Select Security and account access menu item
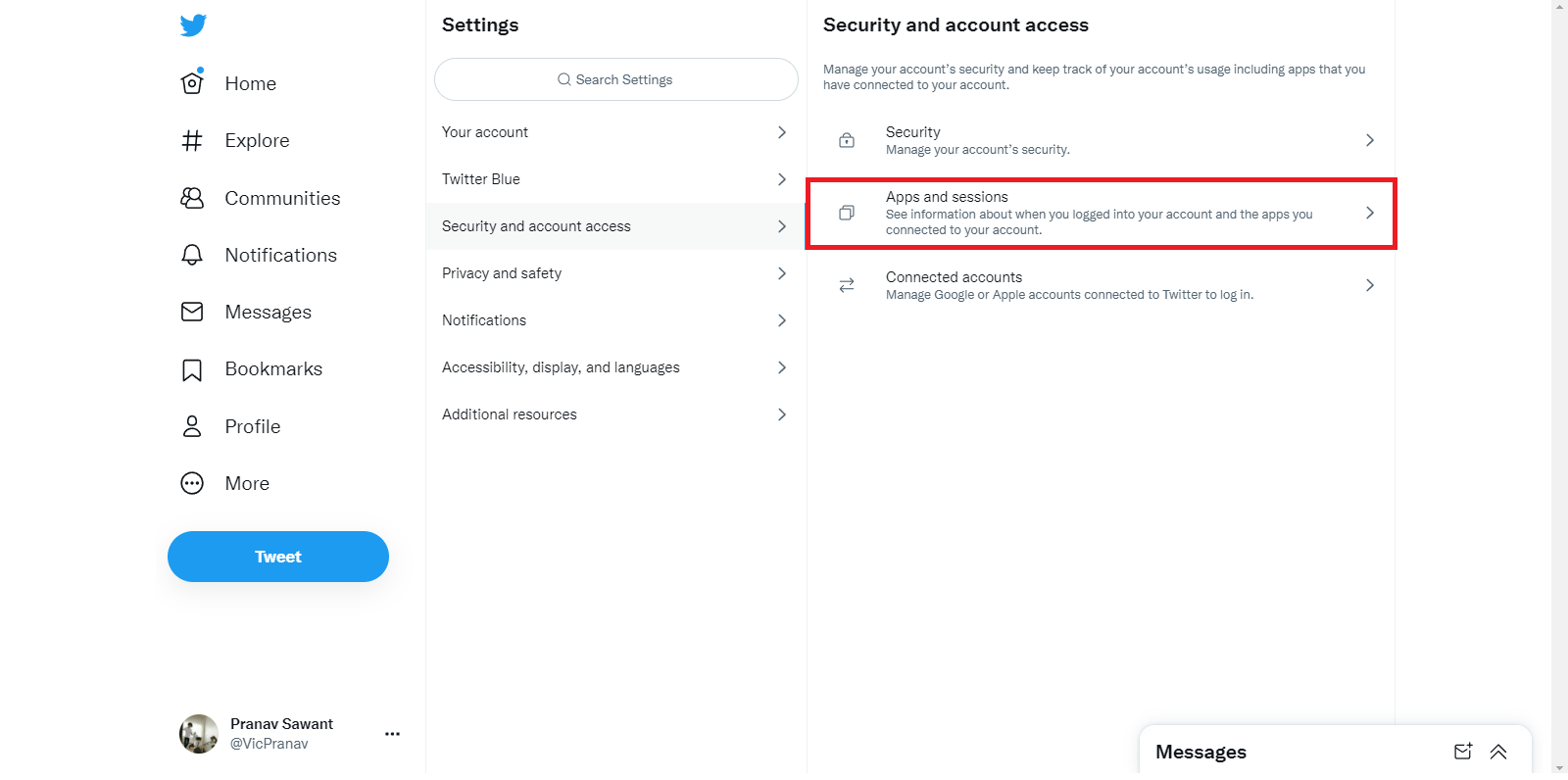This screenshot has width=1568, height=780. 615,226
